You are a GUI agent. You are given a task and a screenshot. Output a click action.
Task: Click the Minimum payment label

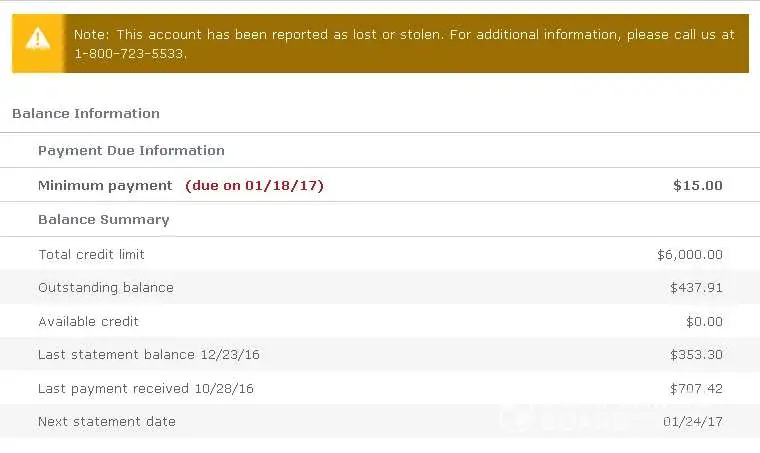point(105,186)
